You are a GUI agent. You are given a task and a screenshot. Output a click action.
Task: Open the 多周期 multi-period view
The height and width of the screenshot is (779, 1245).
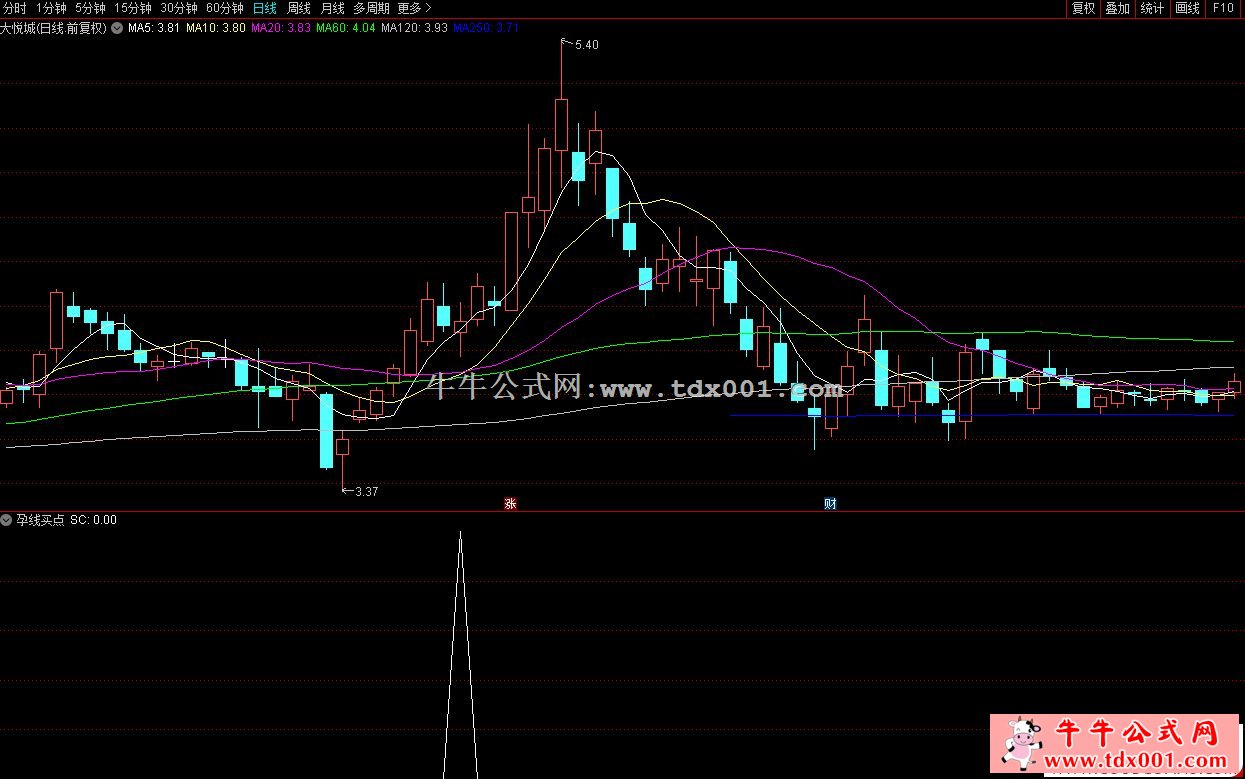tap(371, 8)
